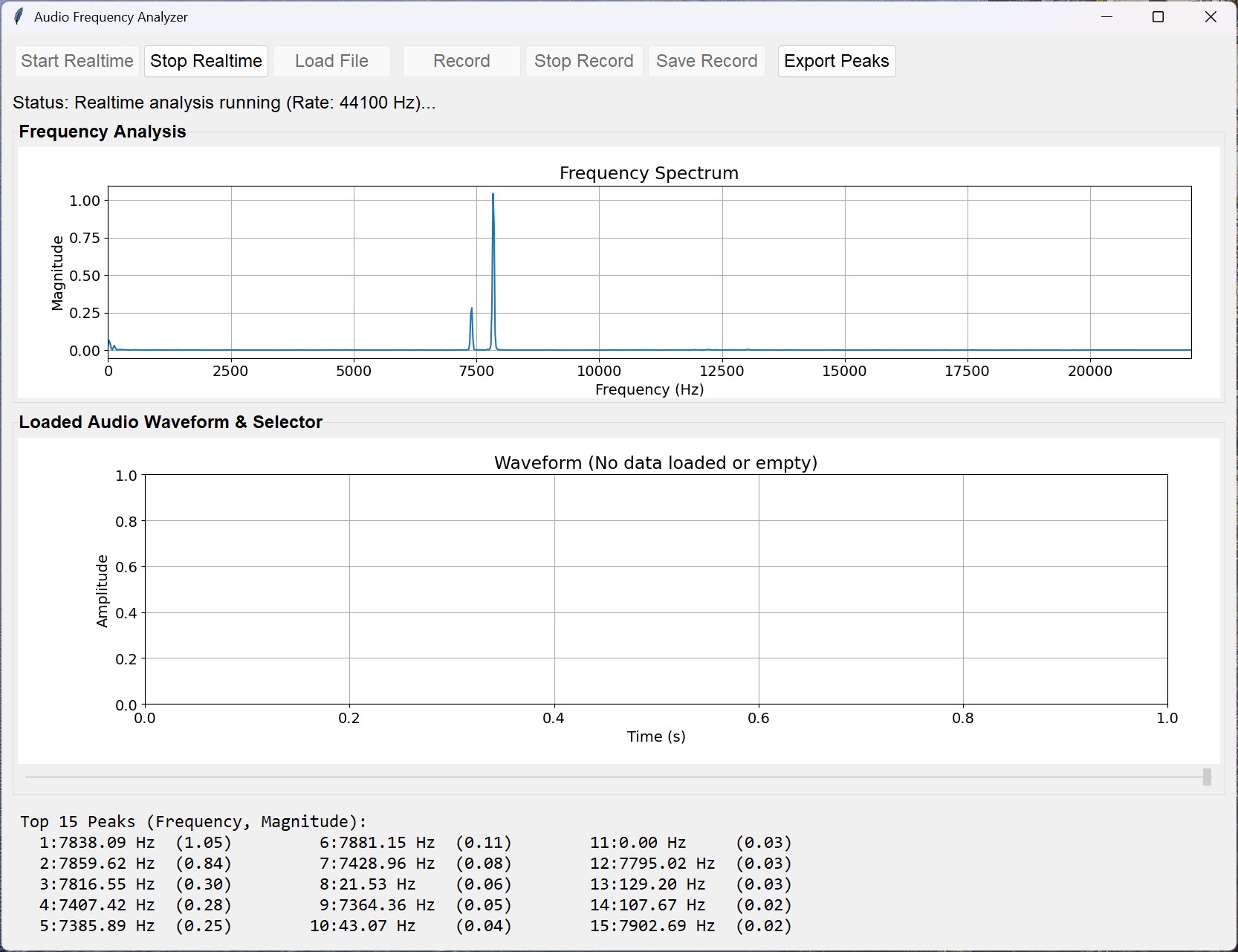The width and height of the screenshot is (1238, 952).
Task: Export detected peaks using Export Peaks
Action: (x=835, y=61)
